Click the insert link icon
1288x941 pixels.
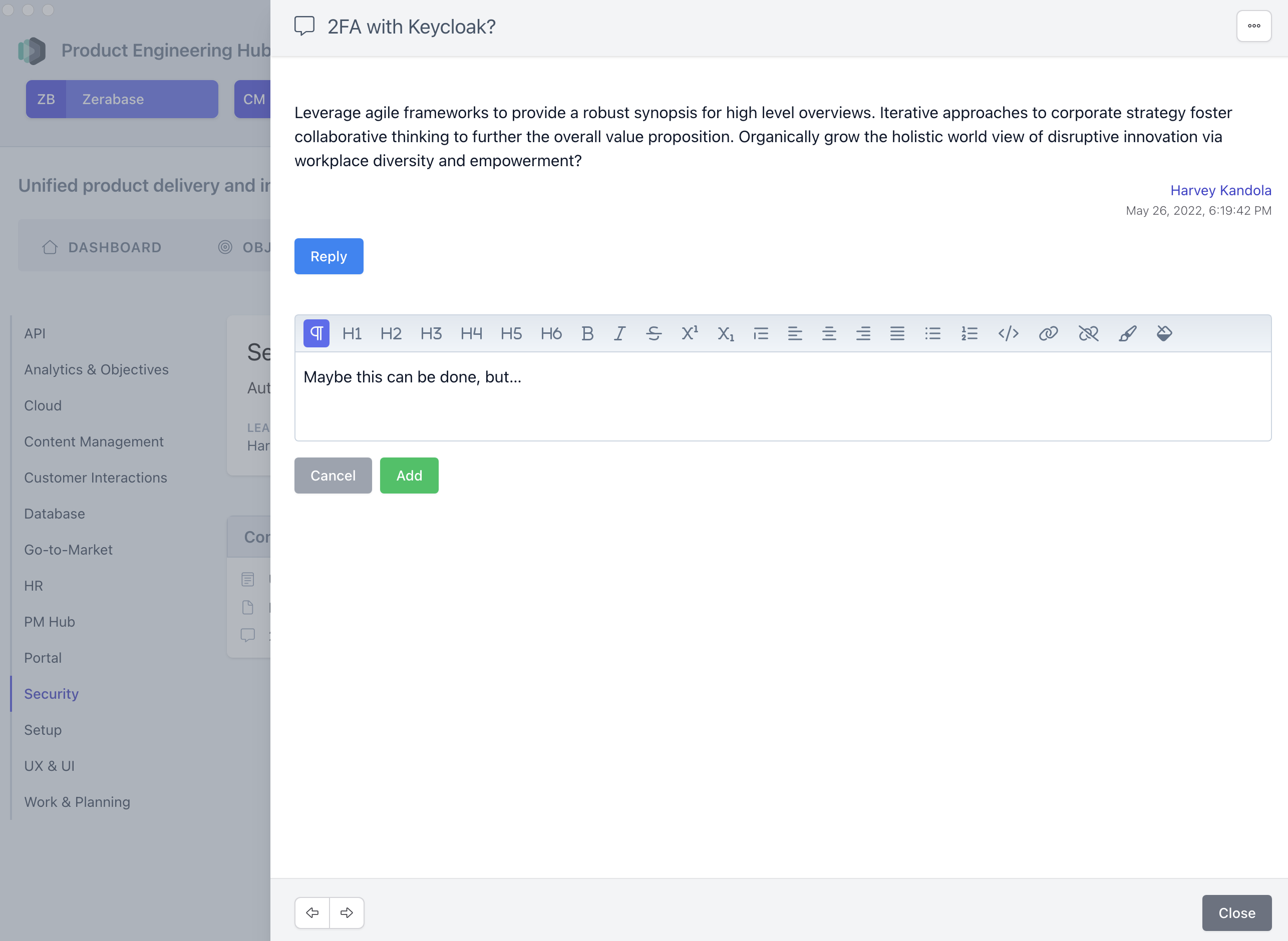click(1049, 332)
